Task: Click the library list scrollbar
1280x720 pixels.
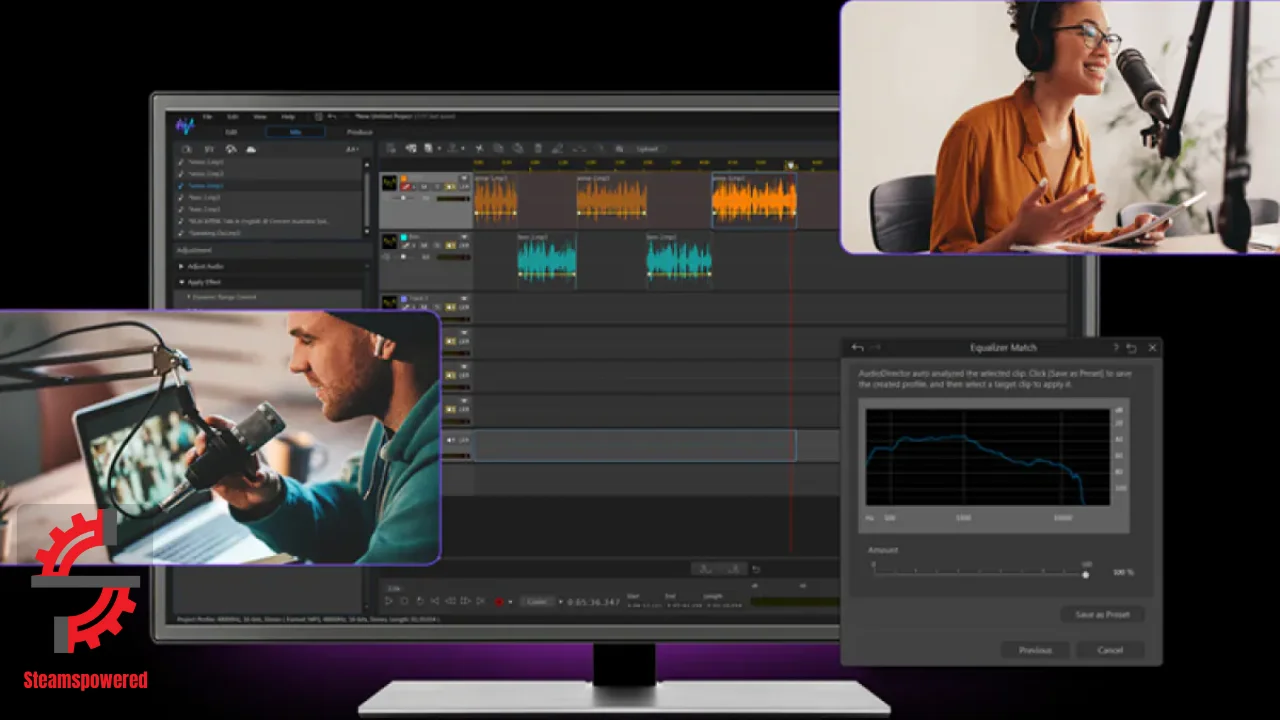Action: click(x=367, y=198)
